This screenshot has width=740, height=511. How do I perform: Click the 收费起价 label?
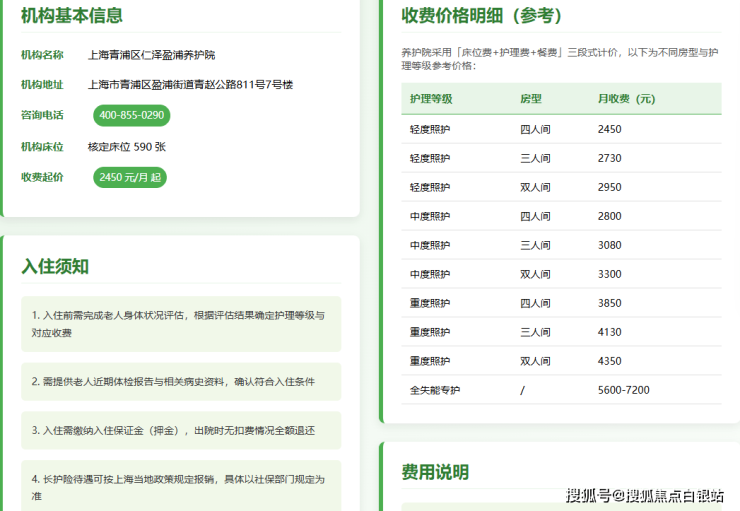[42, 177]
